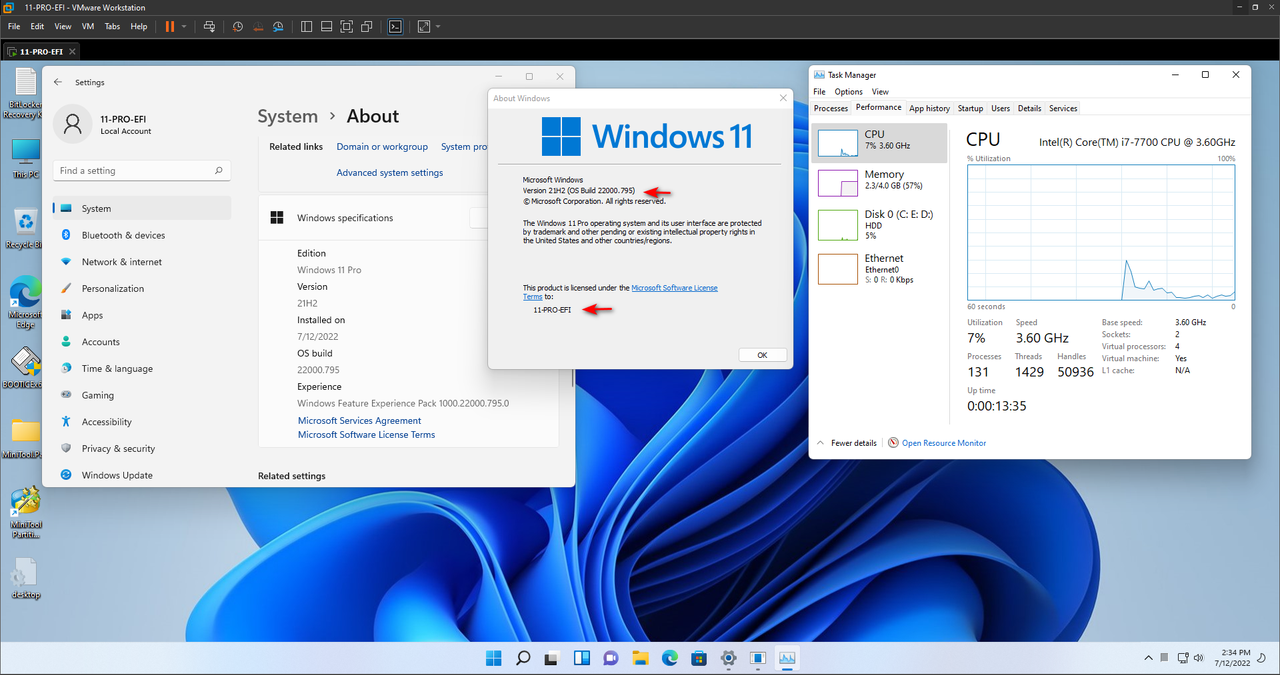Viewport: 1280px width, 675px height.
Task: Expand the stretch guest dropdown arrow
Action: [x=438, y=26]
